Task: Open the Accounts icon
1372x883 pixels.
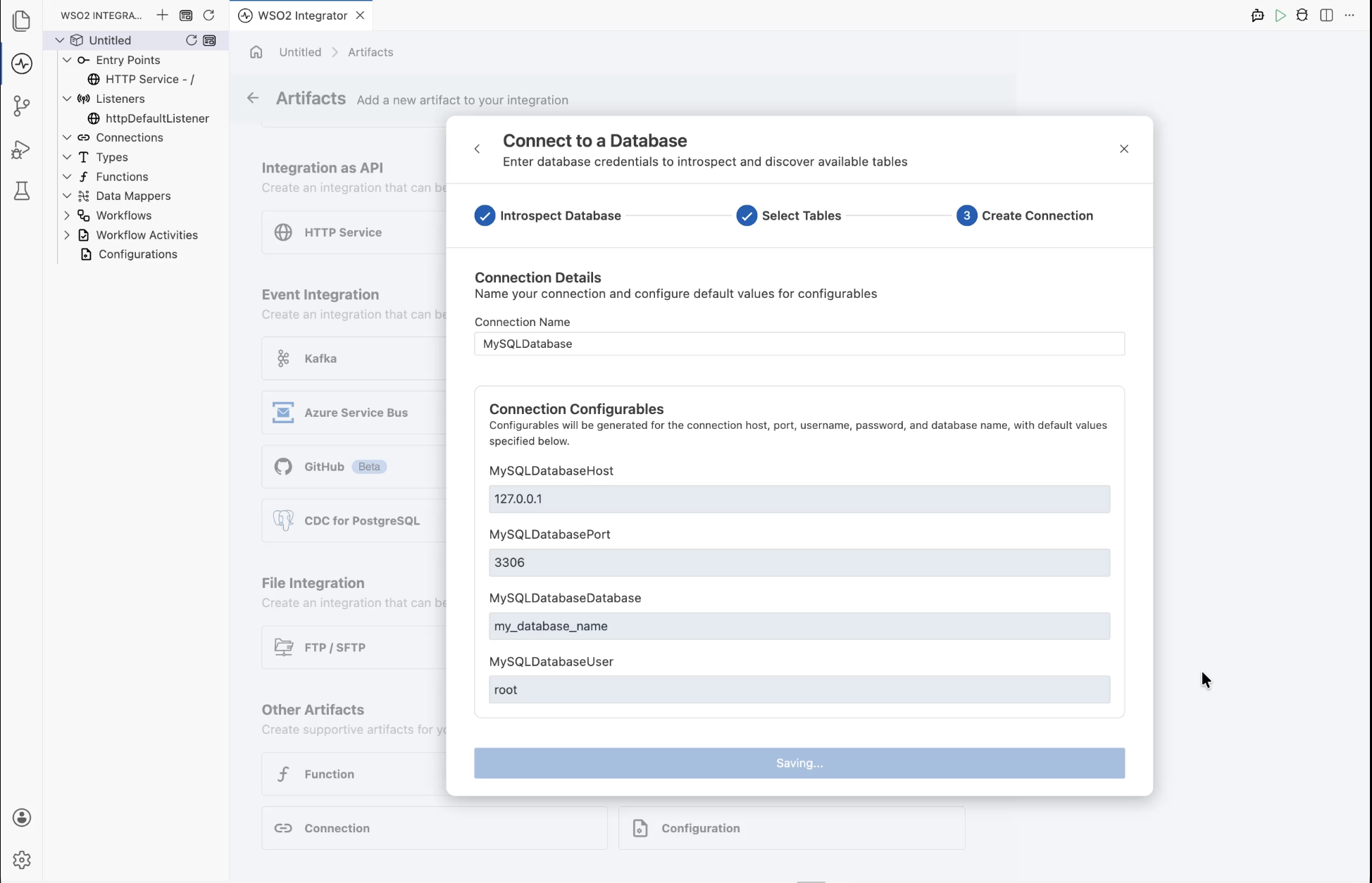Action: [22, 818]
